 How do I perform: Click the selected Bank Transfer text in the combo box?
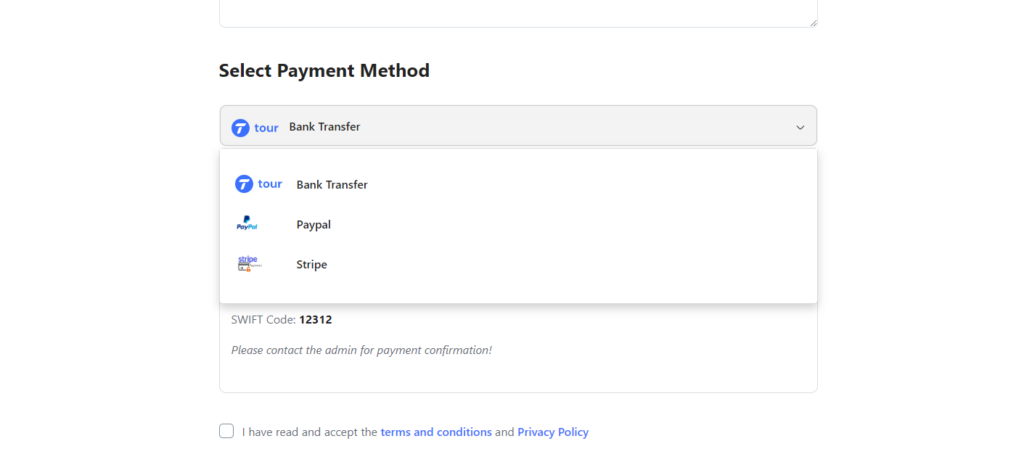[x=325, y=127]
